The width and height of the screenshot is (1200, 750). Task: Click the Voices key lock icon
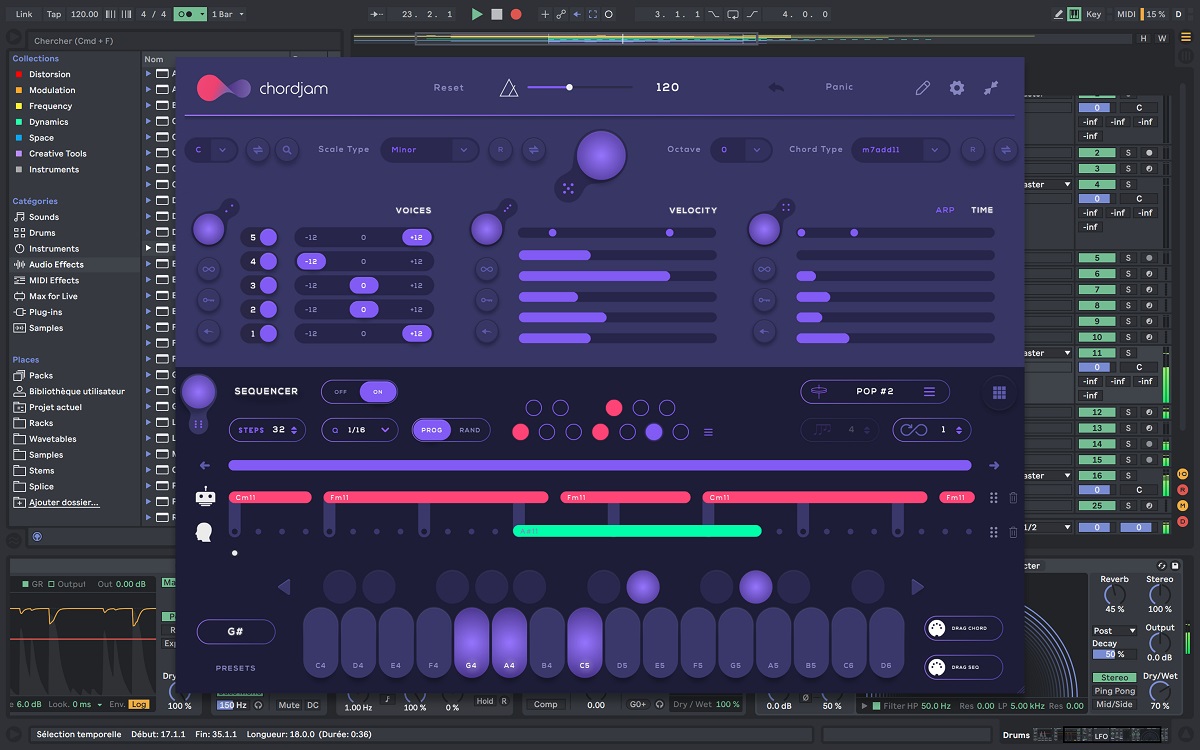point(207,300)
